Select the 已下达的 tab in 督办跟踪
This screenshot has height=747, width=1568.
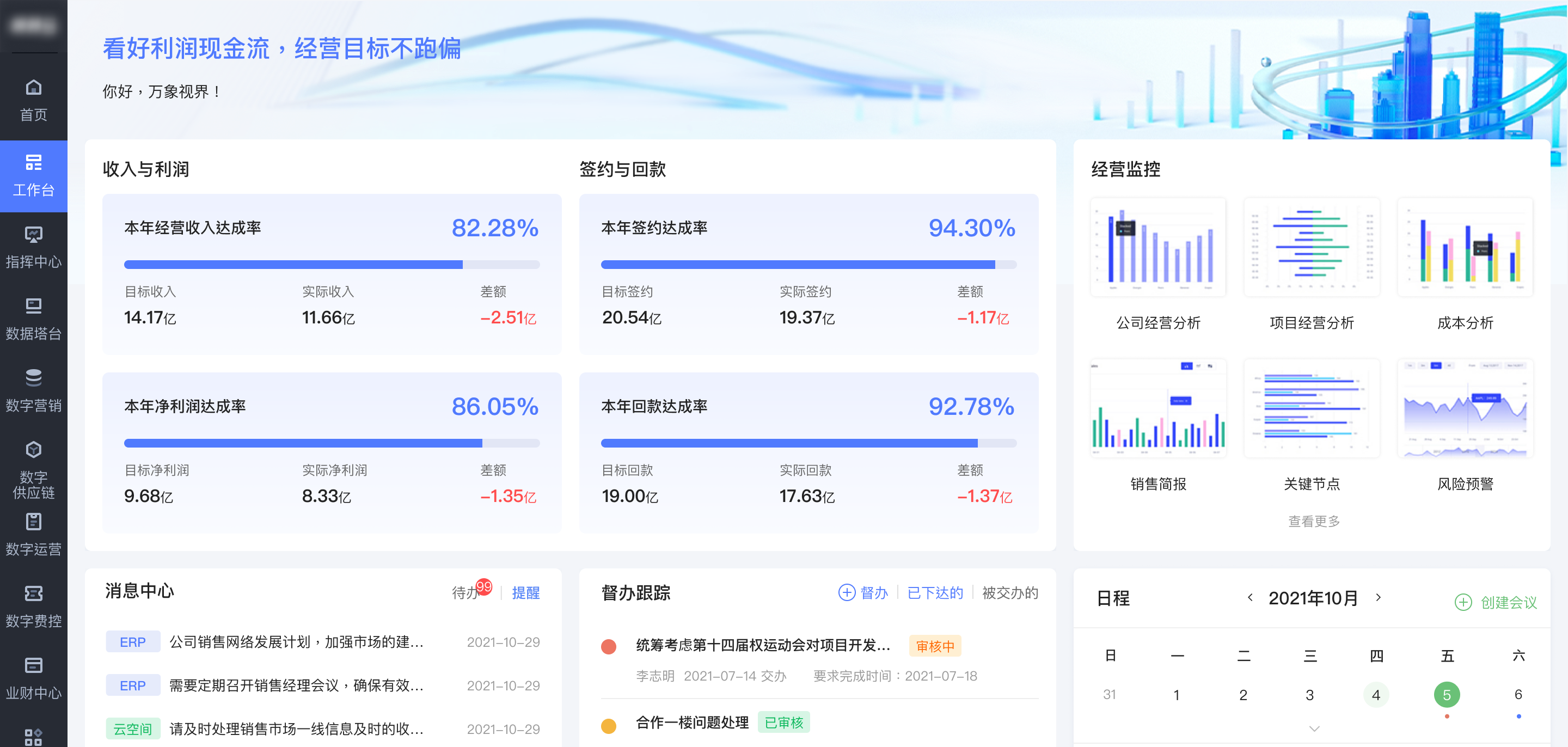coord(935,592)
